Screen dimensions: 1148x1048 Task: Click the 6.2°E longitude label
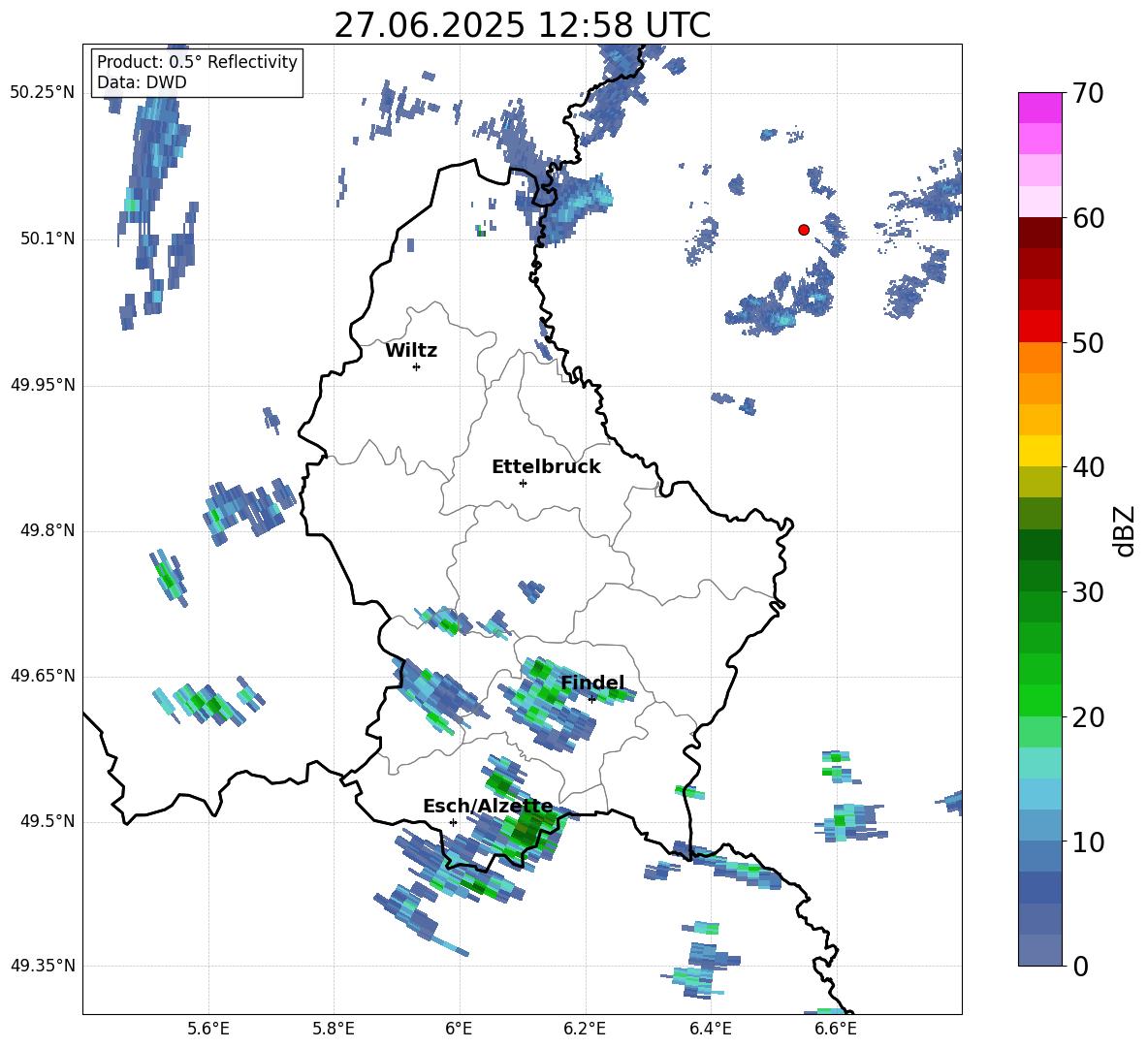point(585,1029)
